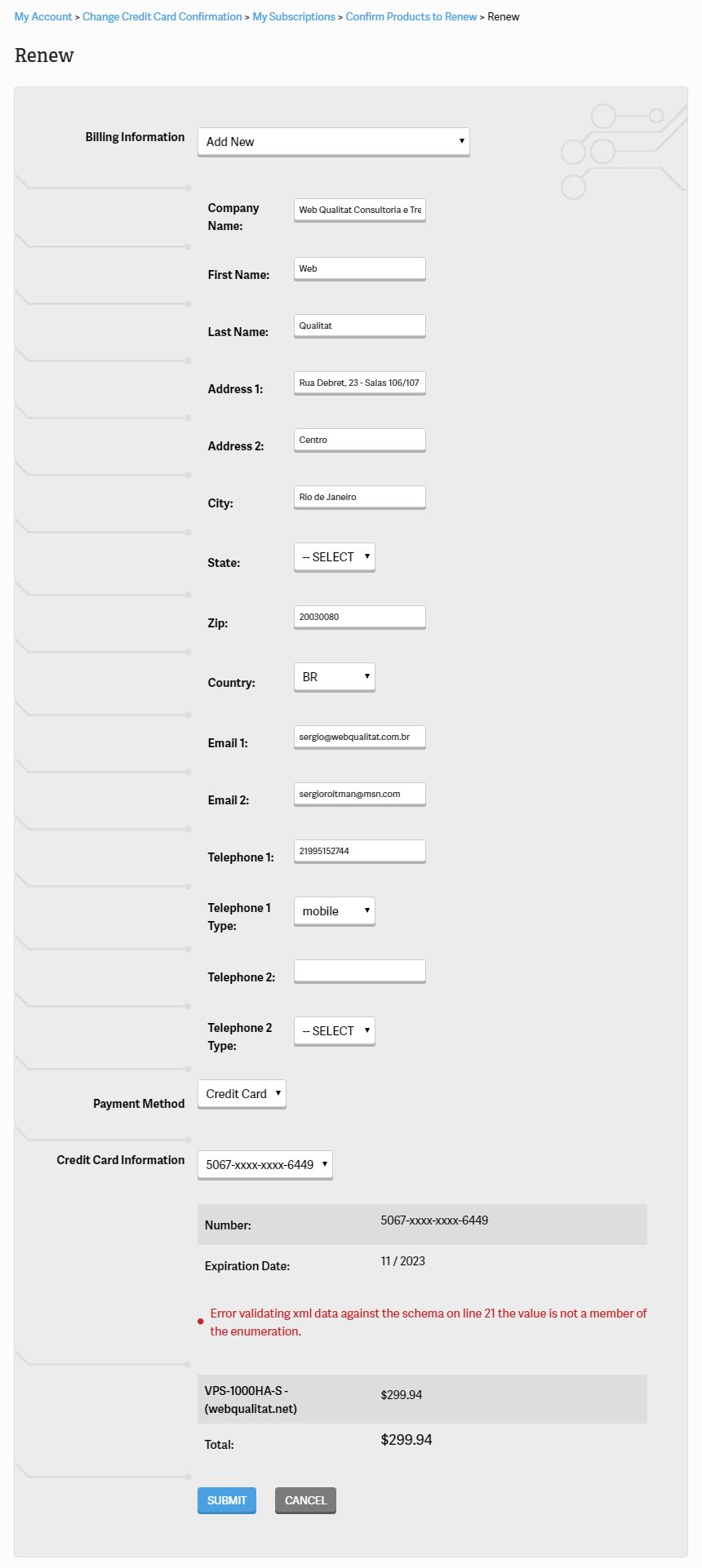Focus the empty Telephone 2 field
This screenshot has height=1568, width=702.
tap(359, 971)
